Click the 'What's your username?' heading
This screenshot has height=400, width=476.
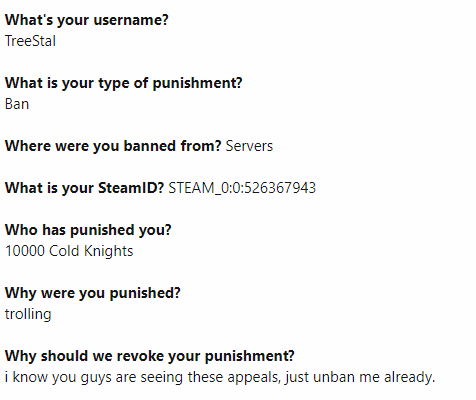tap(87, 20)
